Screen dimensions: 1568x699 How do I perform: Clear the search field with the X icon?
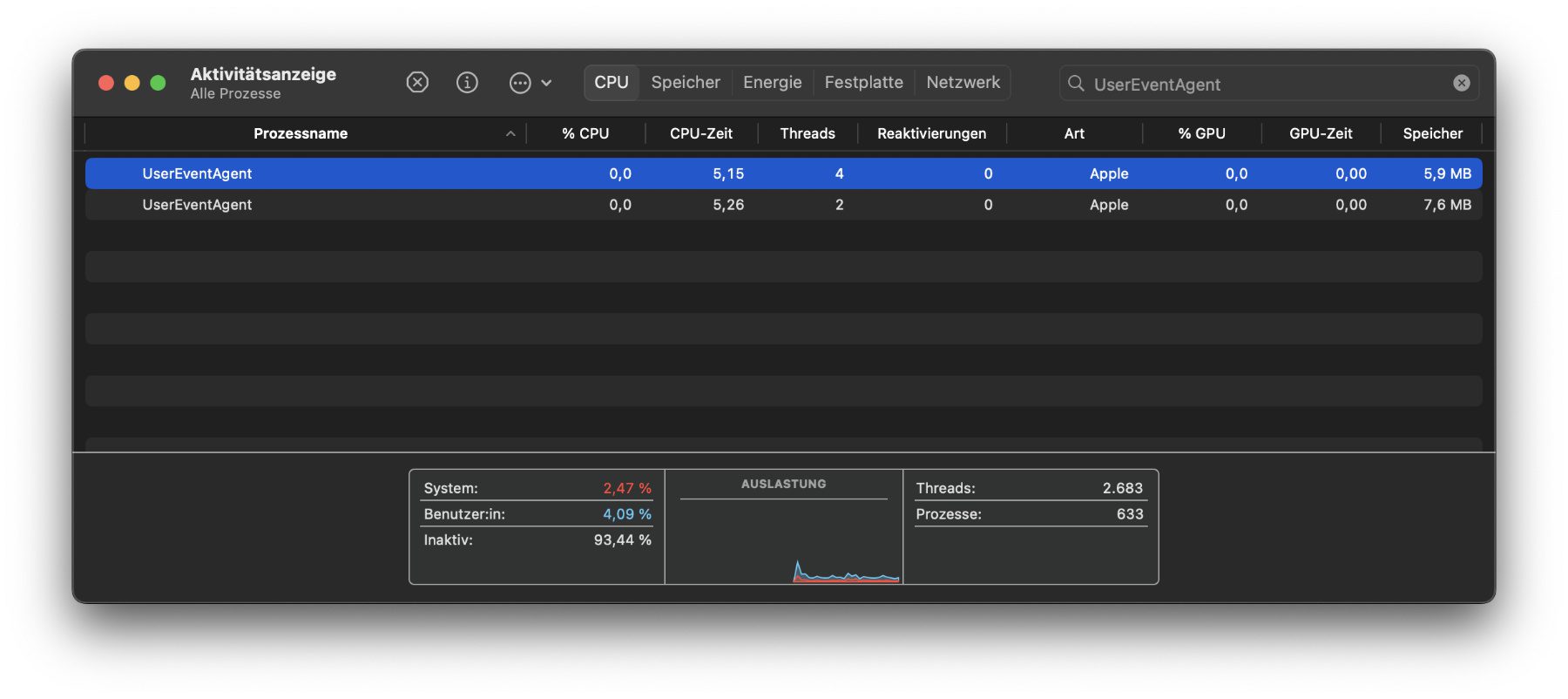[1461, 83]
